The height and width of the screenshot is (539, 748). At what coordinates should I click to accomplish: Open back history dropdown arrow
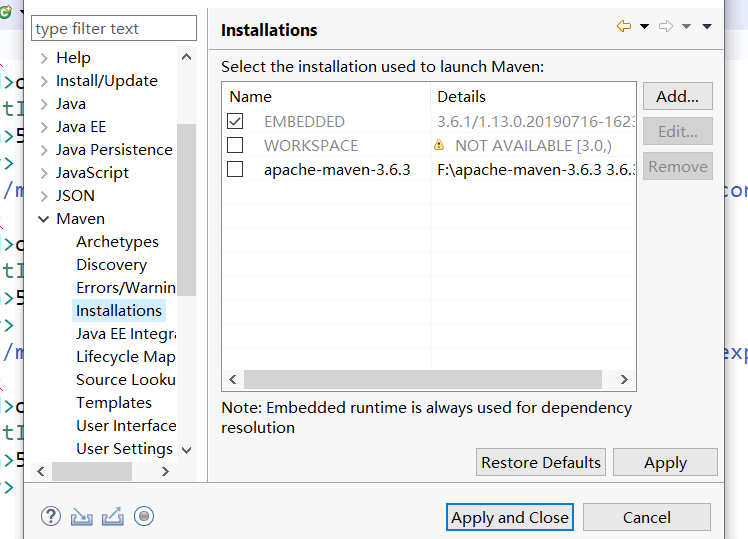coord(644,26)
